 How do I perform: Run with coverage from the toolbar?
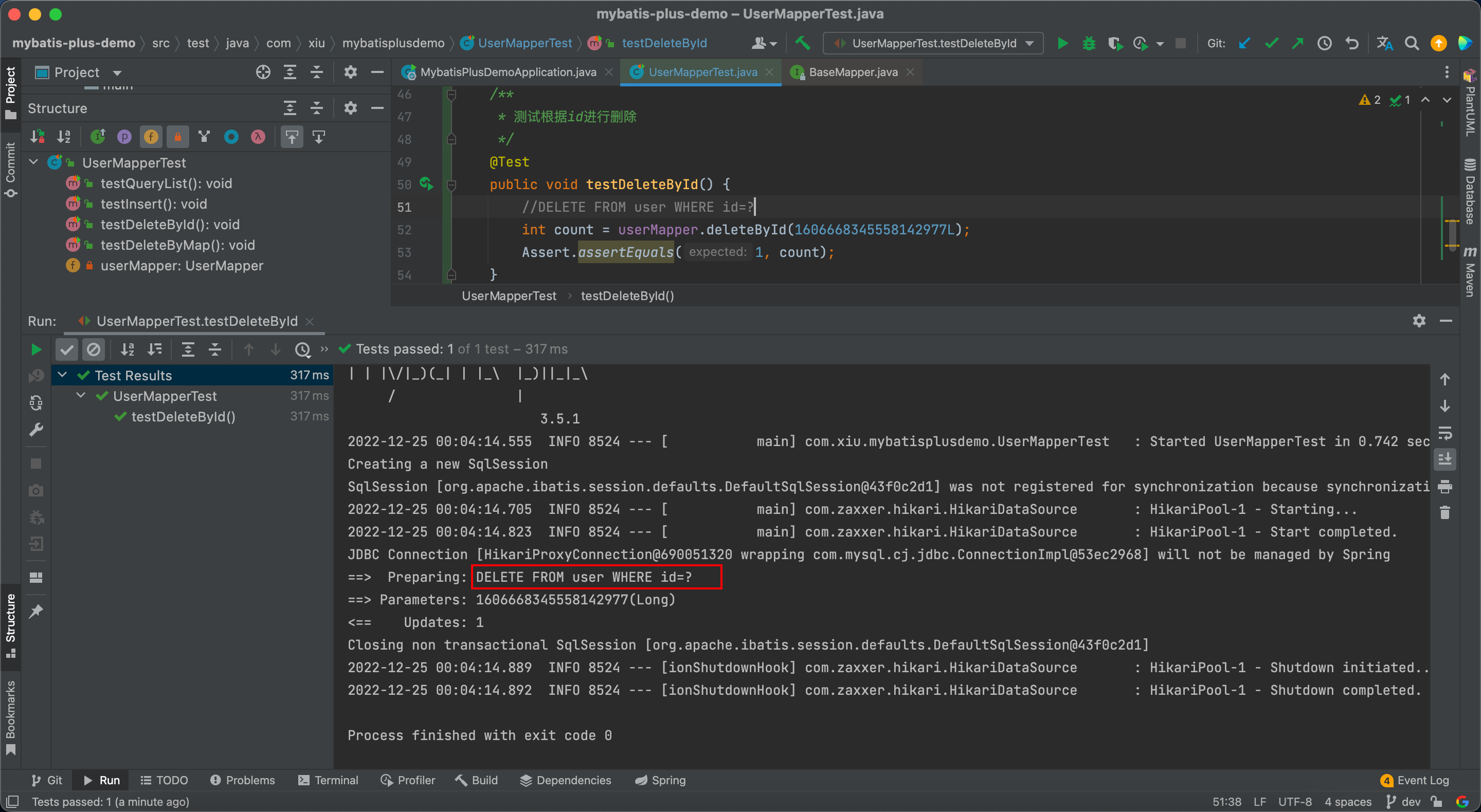coord(1115,43)
